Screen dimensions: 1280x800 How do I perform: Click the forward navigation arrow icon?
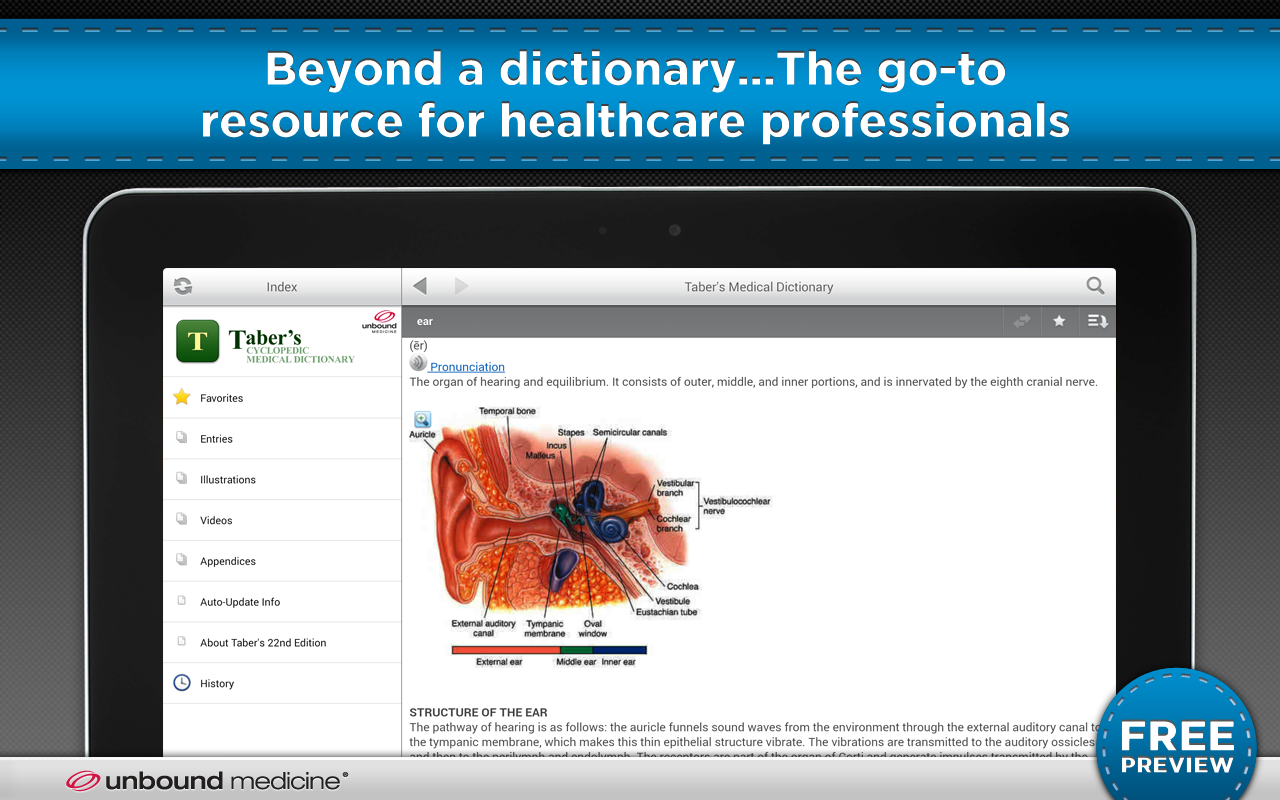pos(461,285)
